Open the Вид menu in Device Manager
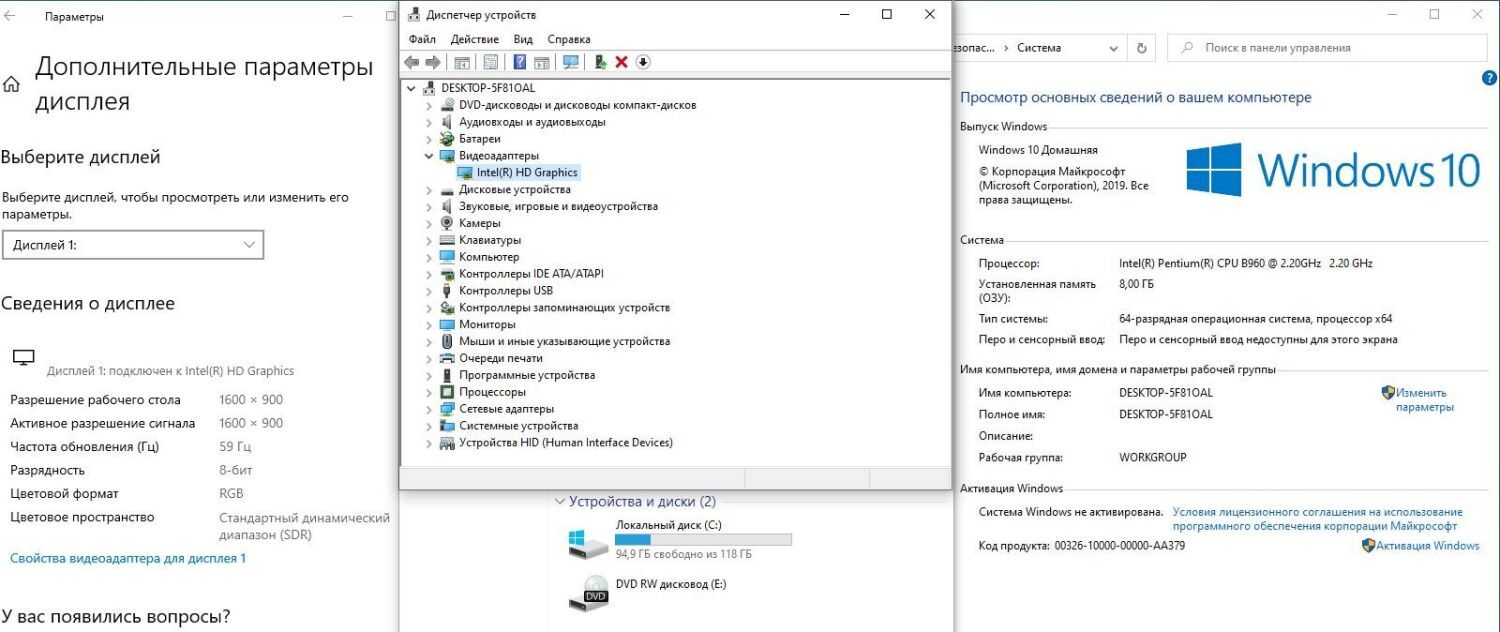The width and height of the screenshot is (1500, 632). pos(523,39)
